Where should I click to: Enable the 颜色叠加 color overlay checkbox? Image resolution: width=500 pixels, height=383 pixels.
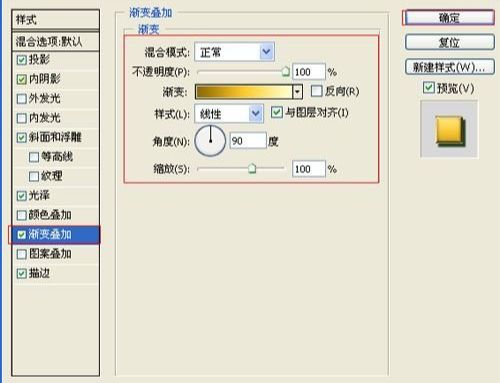click(22, 215)
